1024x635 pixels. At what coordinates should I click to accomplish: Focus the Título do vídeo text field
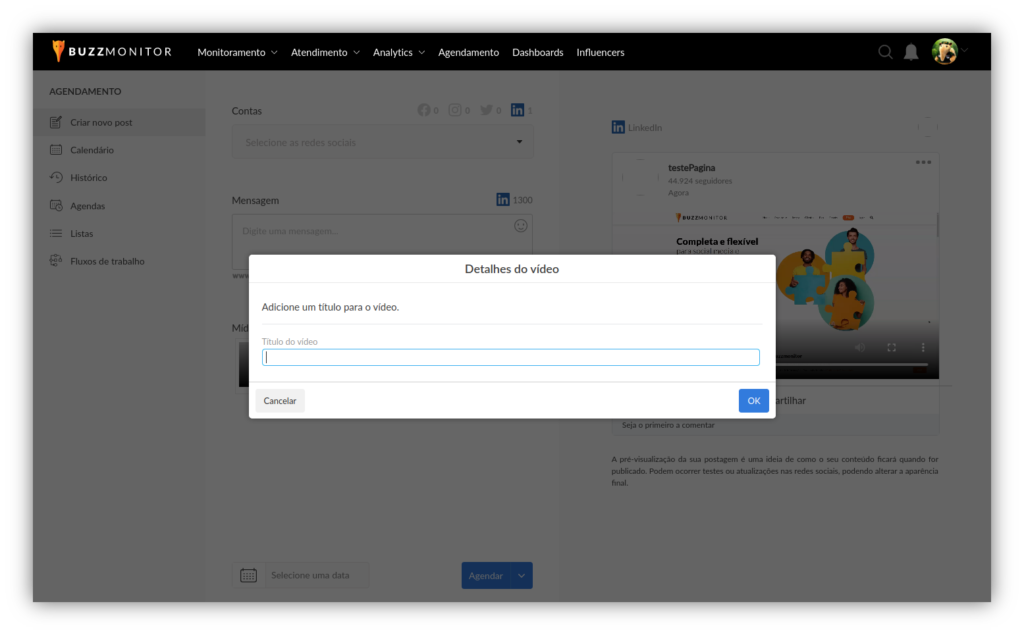point(510,358)
